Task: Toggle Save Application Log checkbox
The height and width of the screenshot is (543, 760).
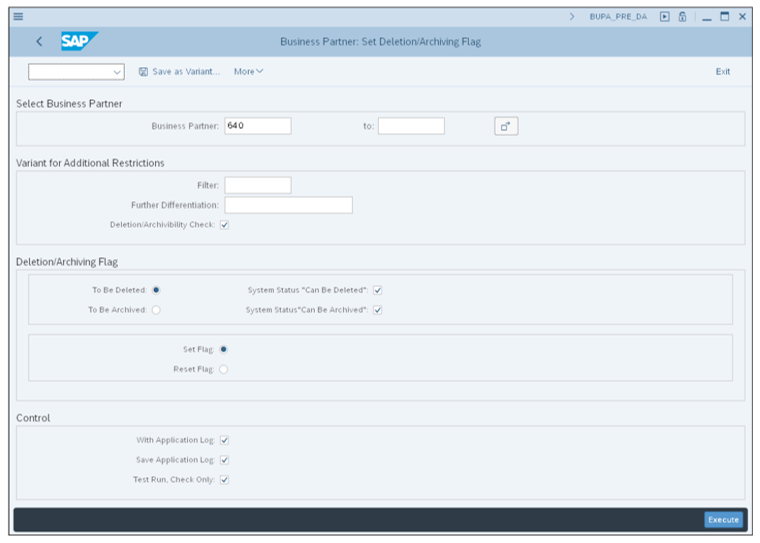Action: tap(224, 460)
